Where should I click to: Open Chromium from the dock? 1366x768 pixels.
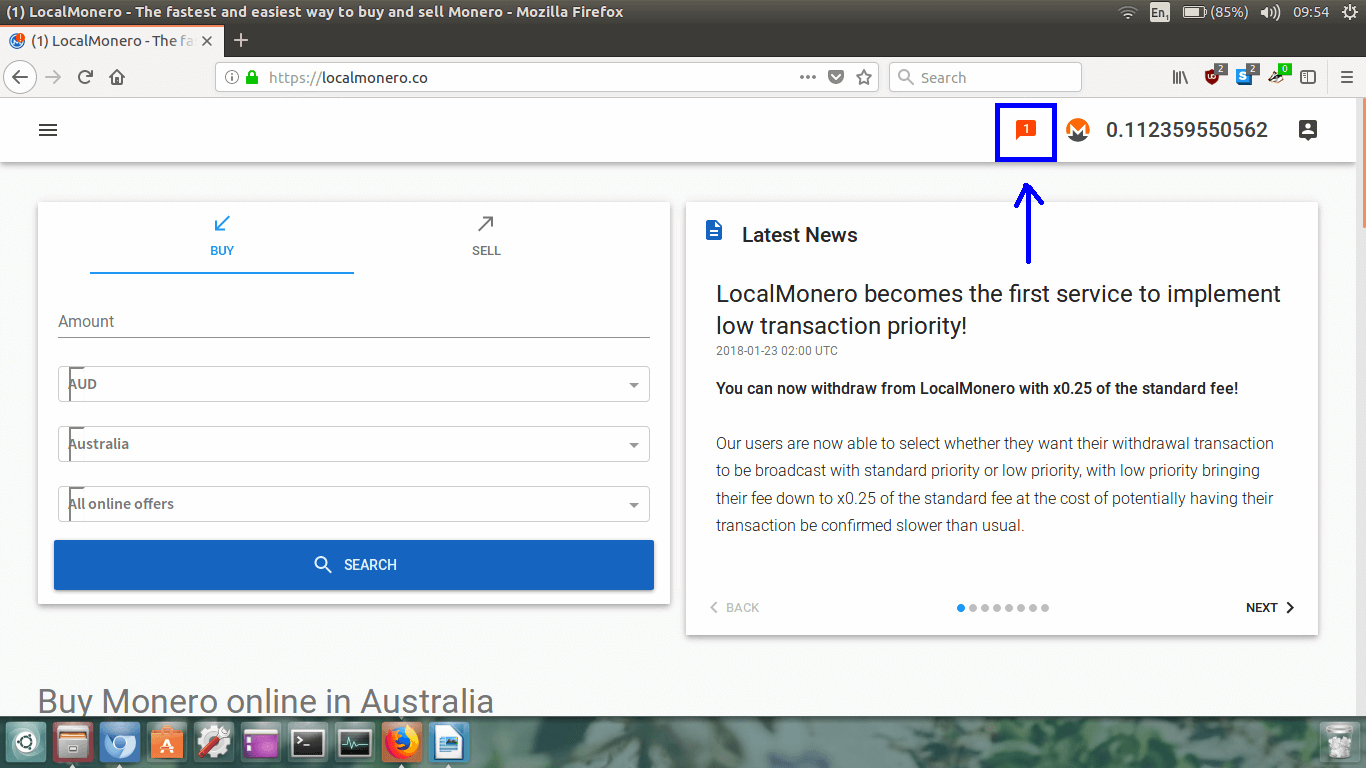tap(120, 743)
